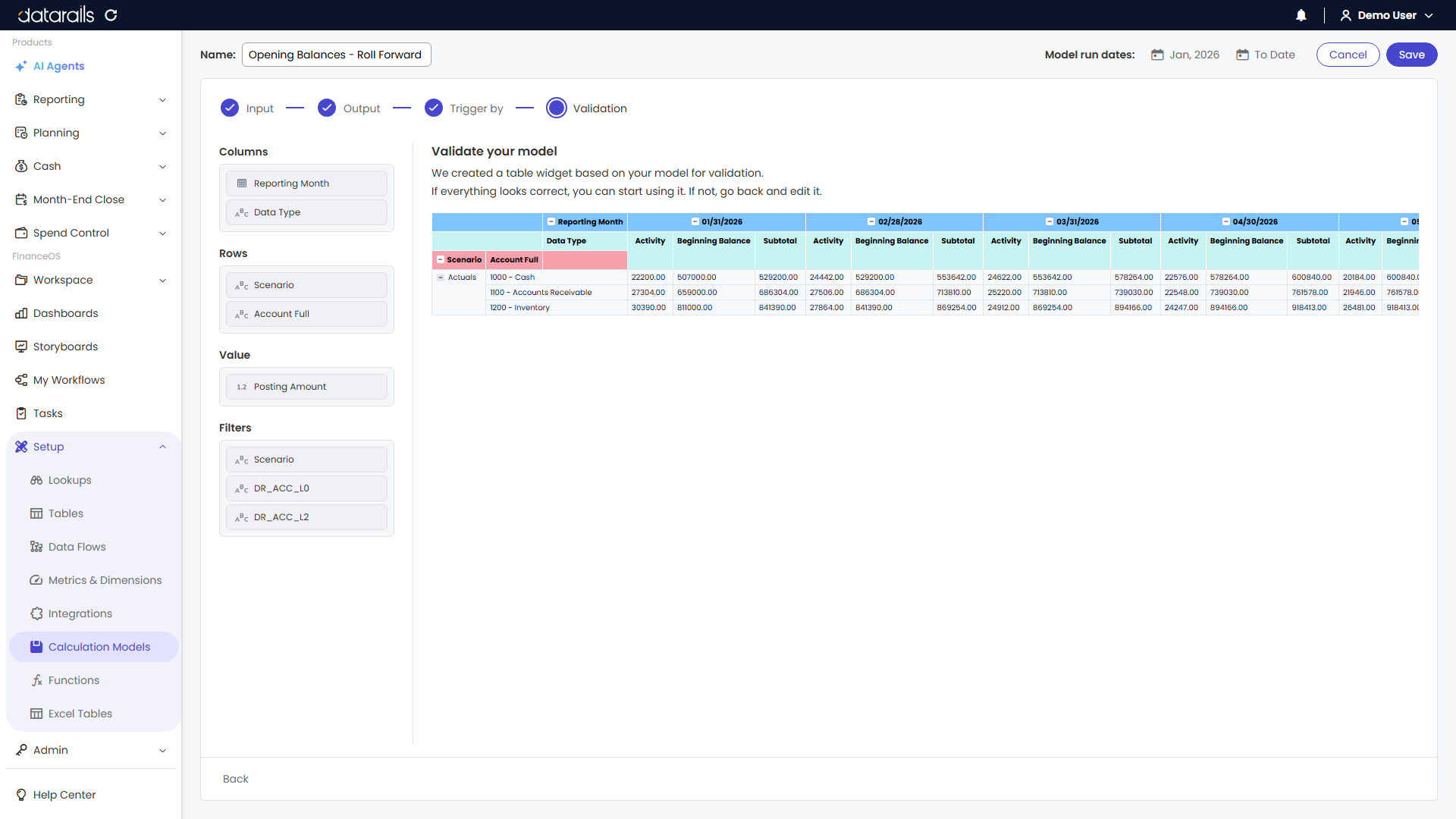The height and width of the screenshot is (819, 1456).
Task: Click the Save button
Action: coord(1411,55)
